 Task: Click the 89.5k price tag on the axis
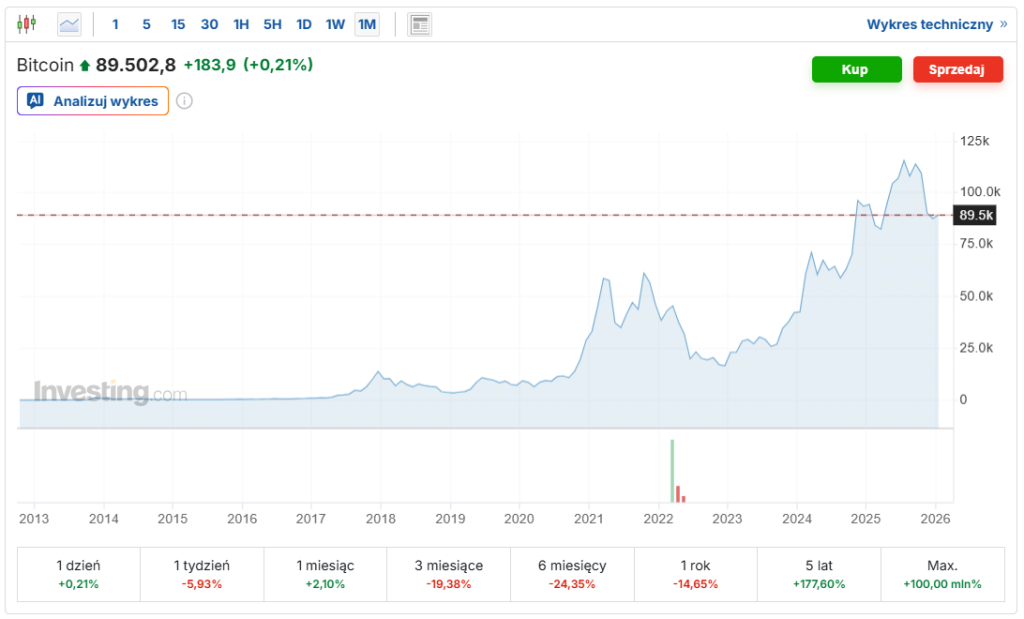tap(973, 214)
